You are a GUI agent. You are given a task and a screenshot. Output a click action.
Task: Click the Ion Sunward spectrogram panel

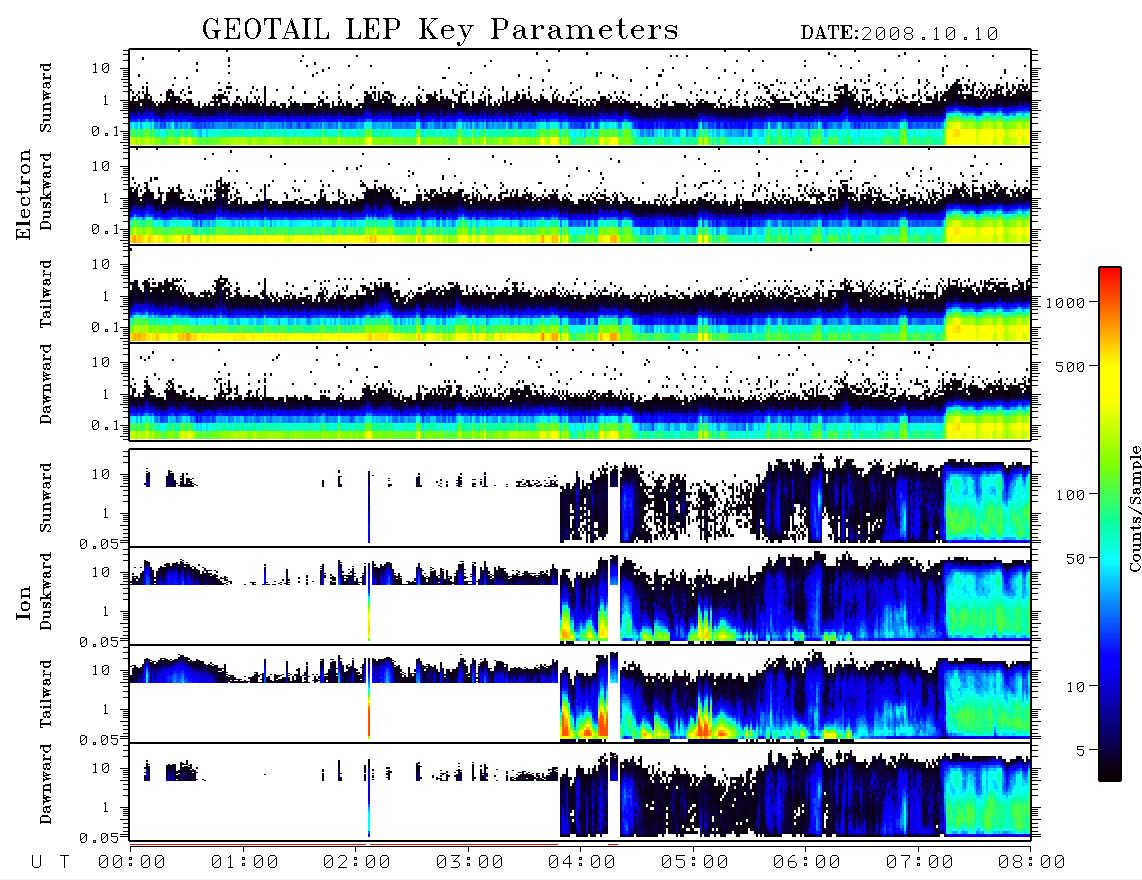coord(580,498)
